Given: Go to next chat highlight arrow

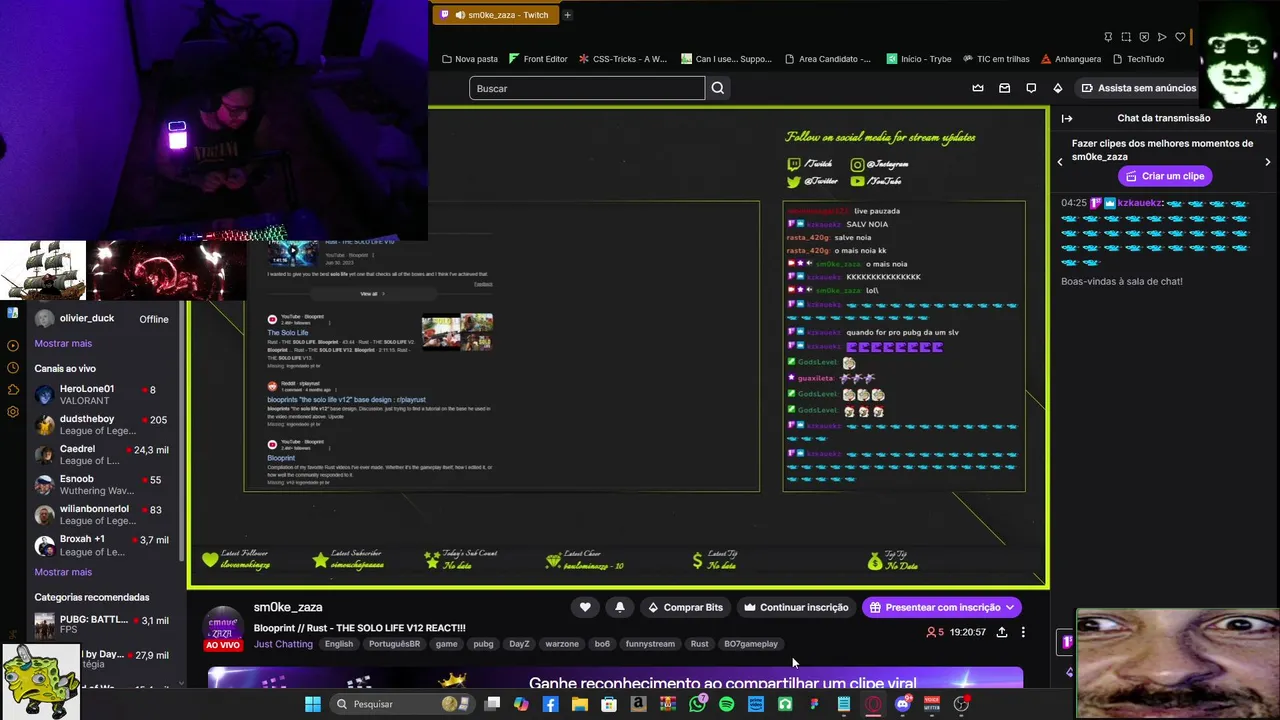Looking at the screenshot, I should pyautogui.click(x=1268, y=162).
